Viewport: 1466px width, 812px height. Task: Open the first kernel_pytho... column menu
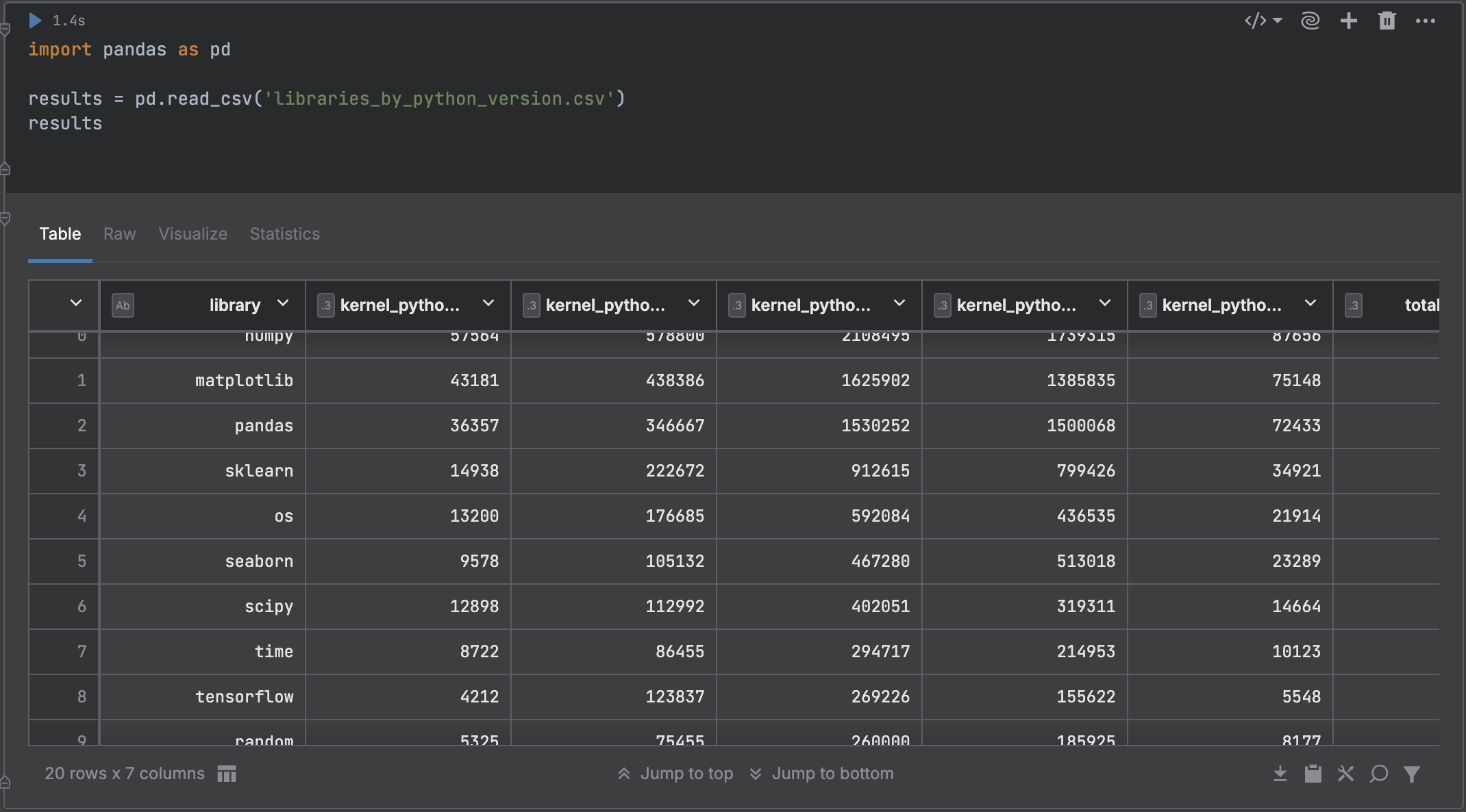click(488, 303)
